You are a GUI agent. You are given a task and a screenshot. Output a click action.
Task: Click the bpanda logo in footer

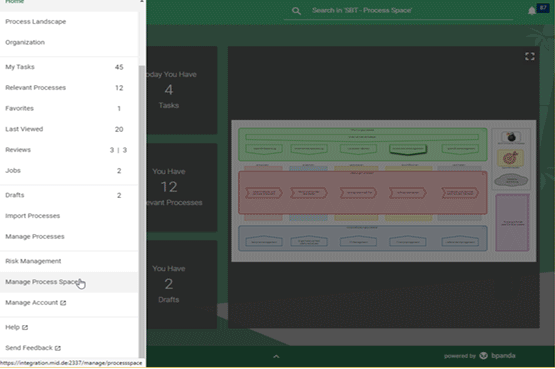484,356
